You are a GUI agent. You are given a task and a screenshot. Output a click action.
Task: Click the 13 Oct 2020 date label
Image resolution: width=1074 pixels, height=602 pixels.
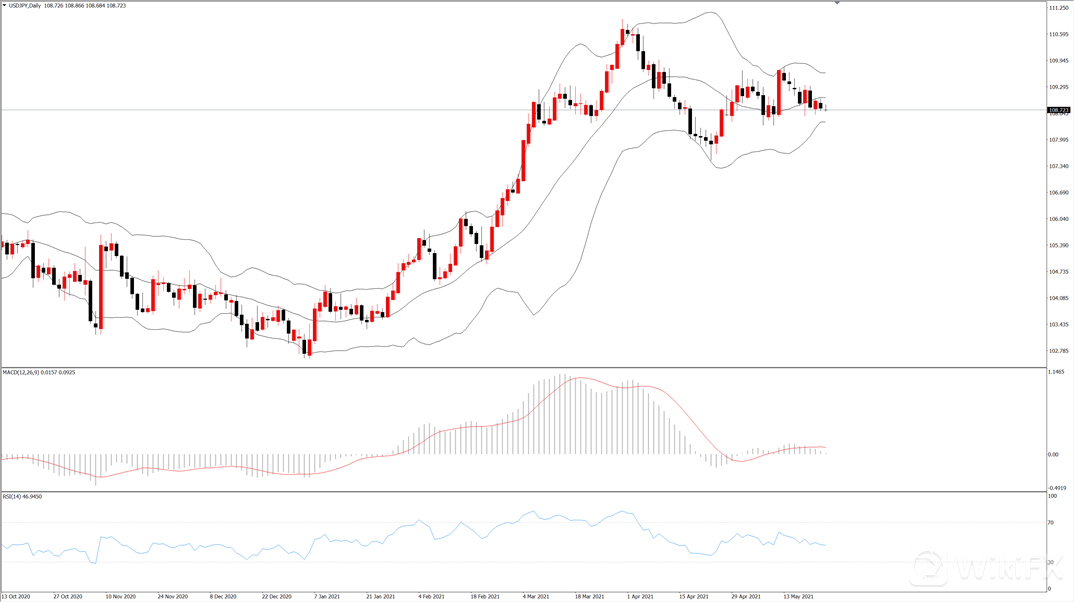(x=16, y=596)
